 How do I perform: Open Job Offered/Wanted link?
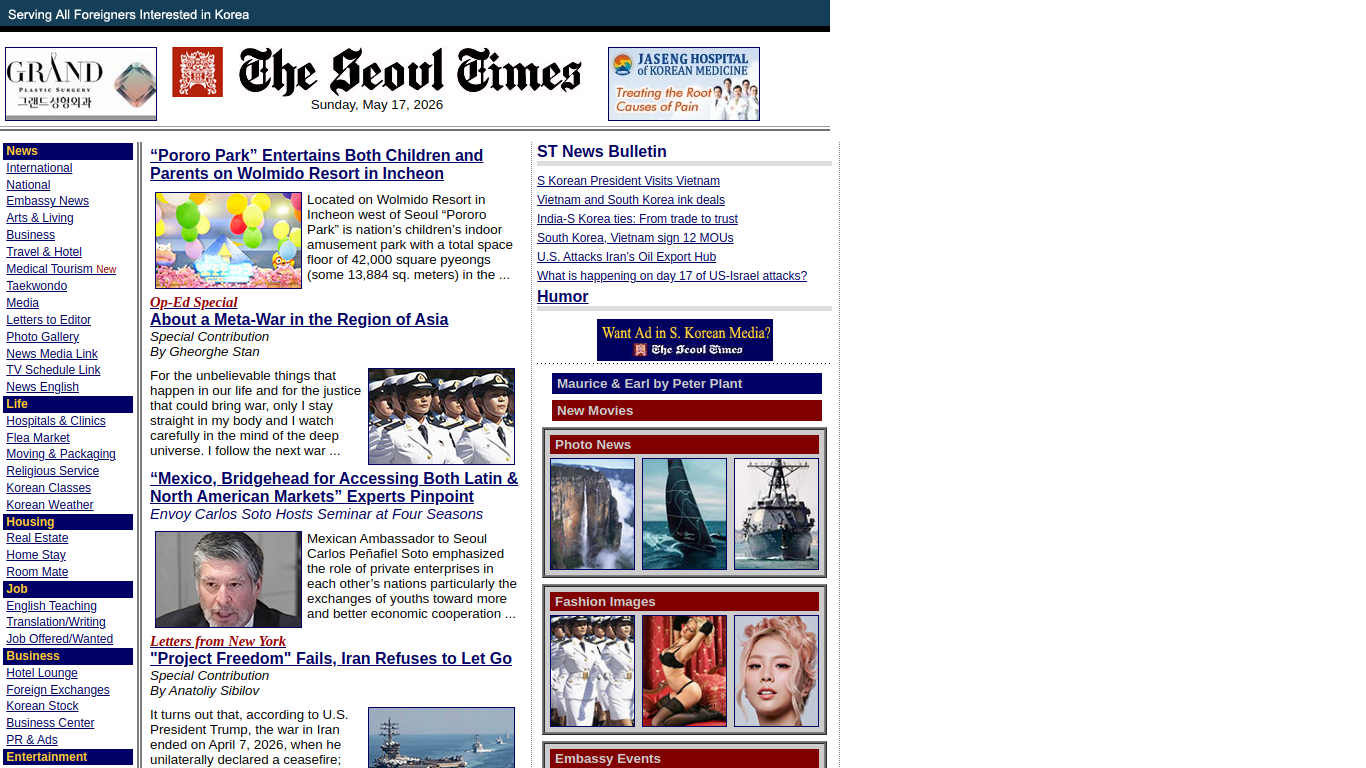tap(59, 639)
